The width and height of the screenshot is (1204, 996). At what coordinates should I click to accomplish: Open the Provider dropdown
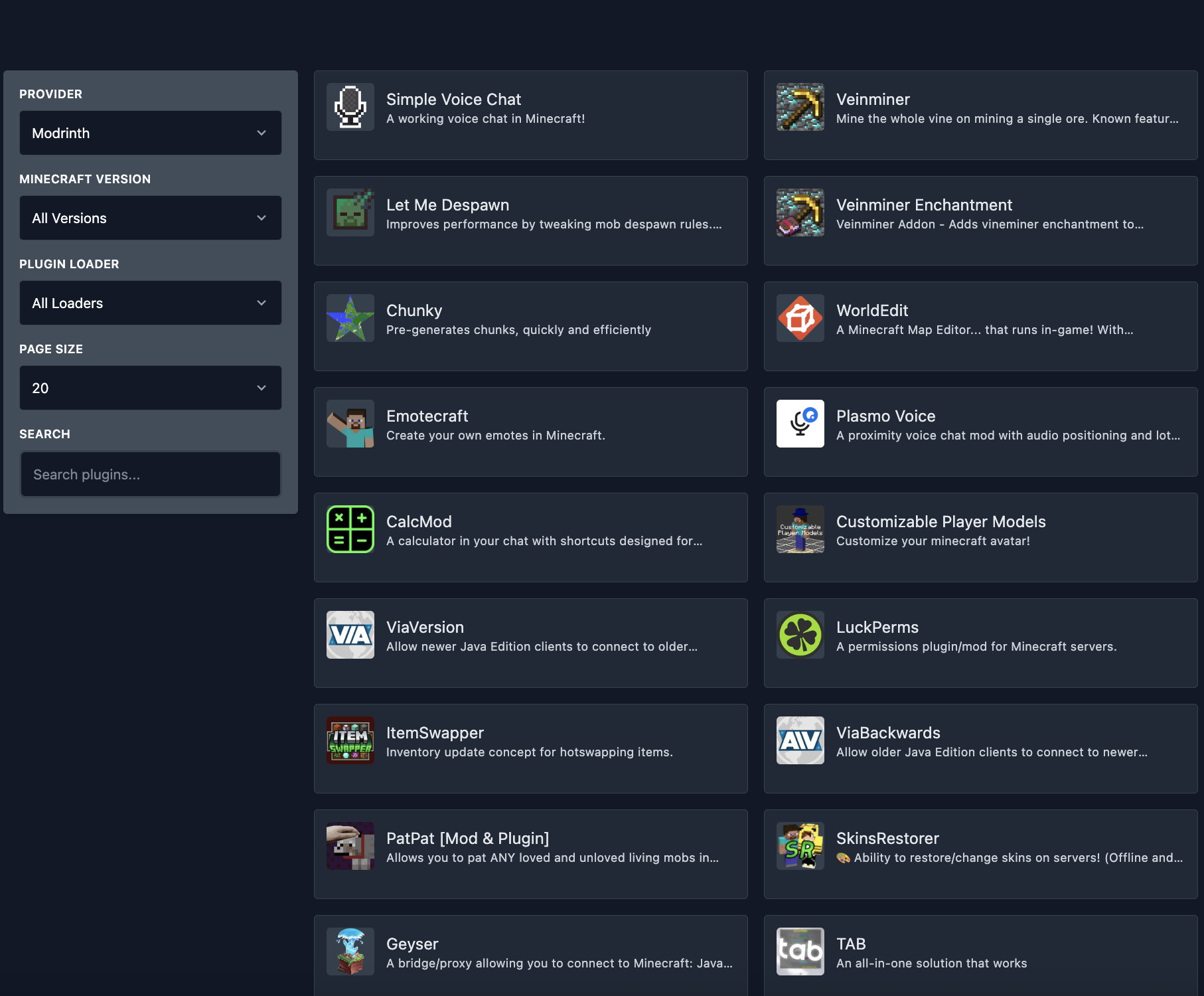[x=151, y=133]
